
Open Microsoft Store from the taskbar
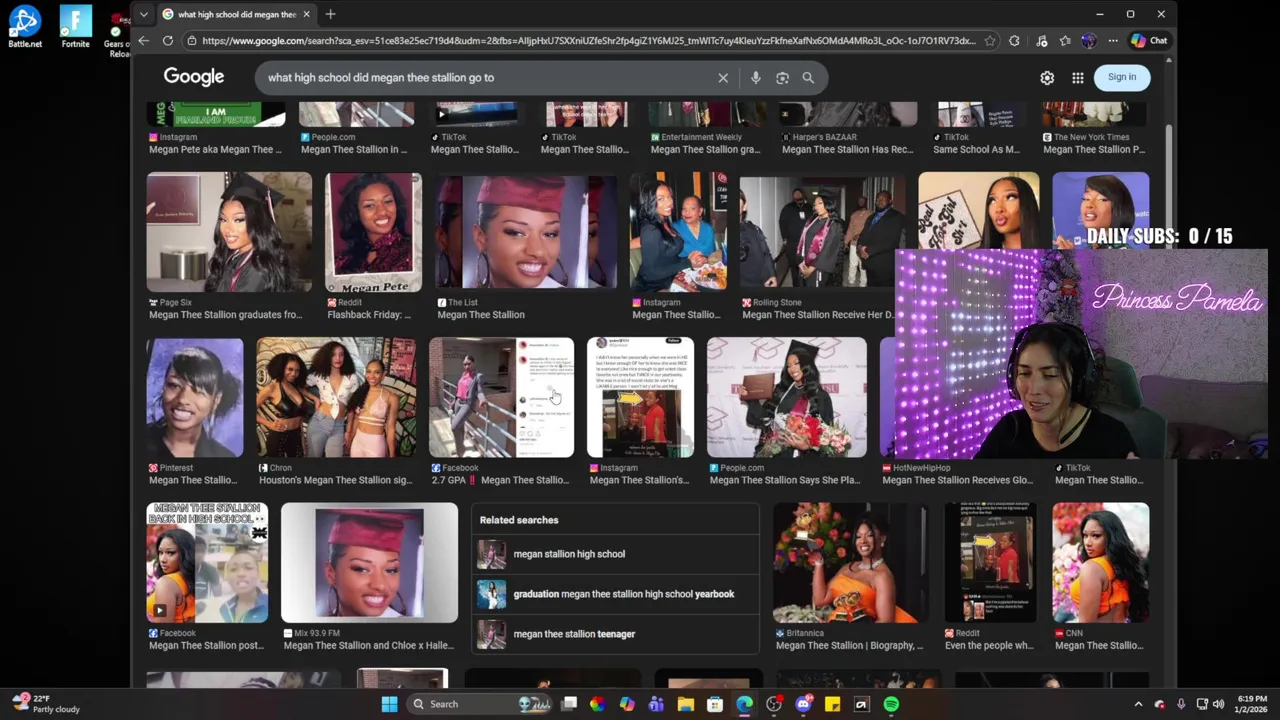tap(715, 704)
